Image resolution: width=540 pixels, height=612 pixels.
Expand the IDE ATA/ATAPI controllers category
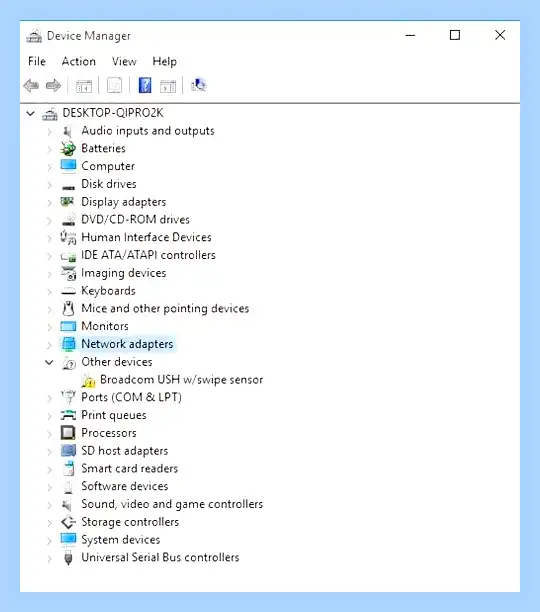tap(49, 256)
